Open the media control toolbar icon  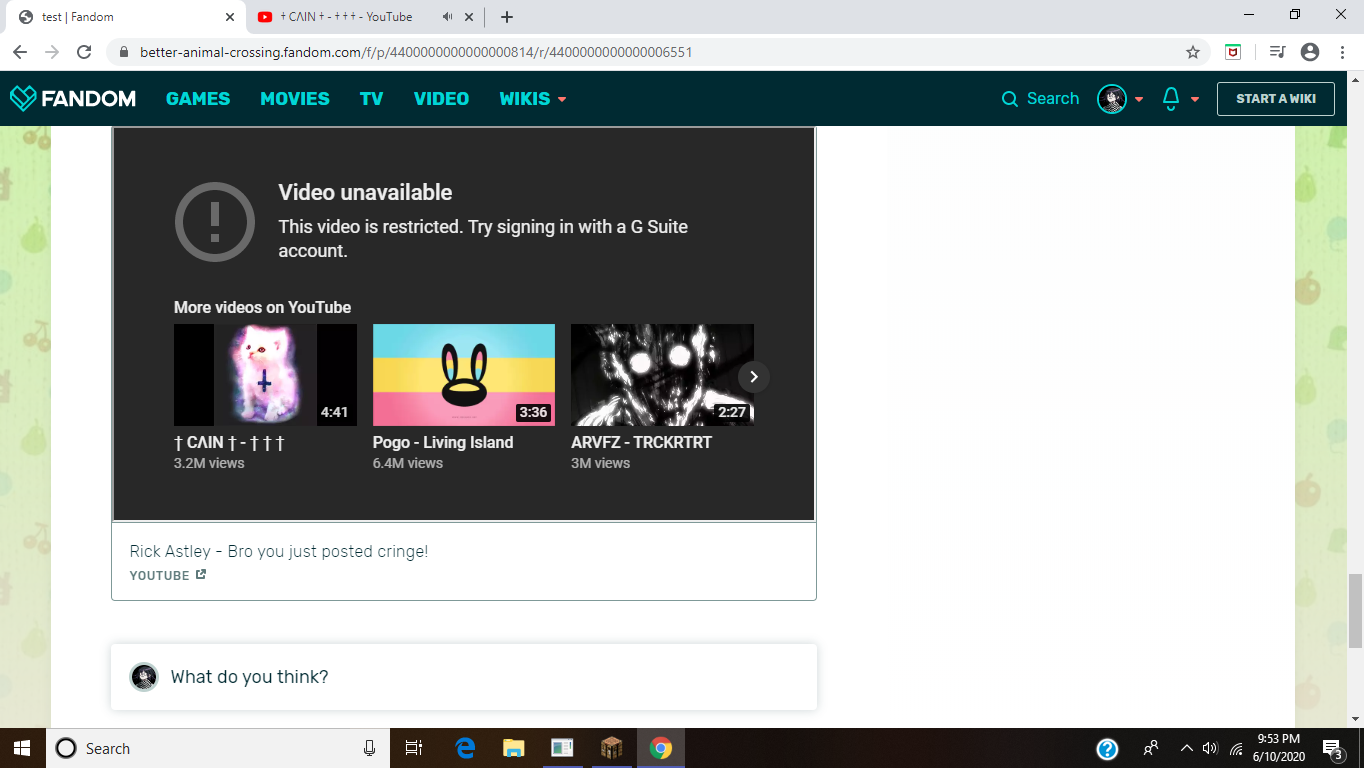(1276, 52)
